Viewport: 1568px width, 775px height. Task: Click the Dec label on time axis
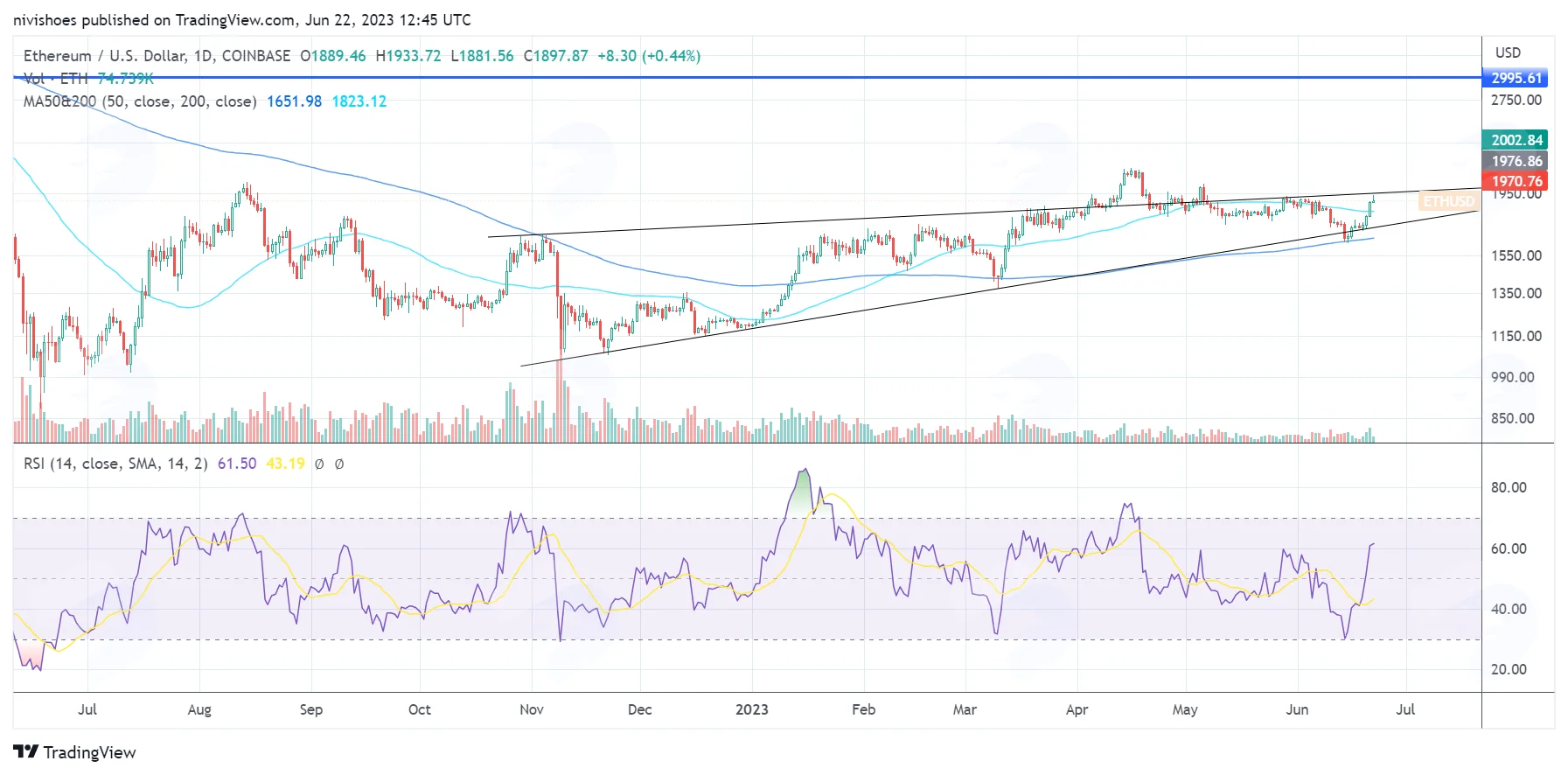[x=640, y=709]
